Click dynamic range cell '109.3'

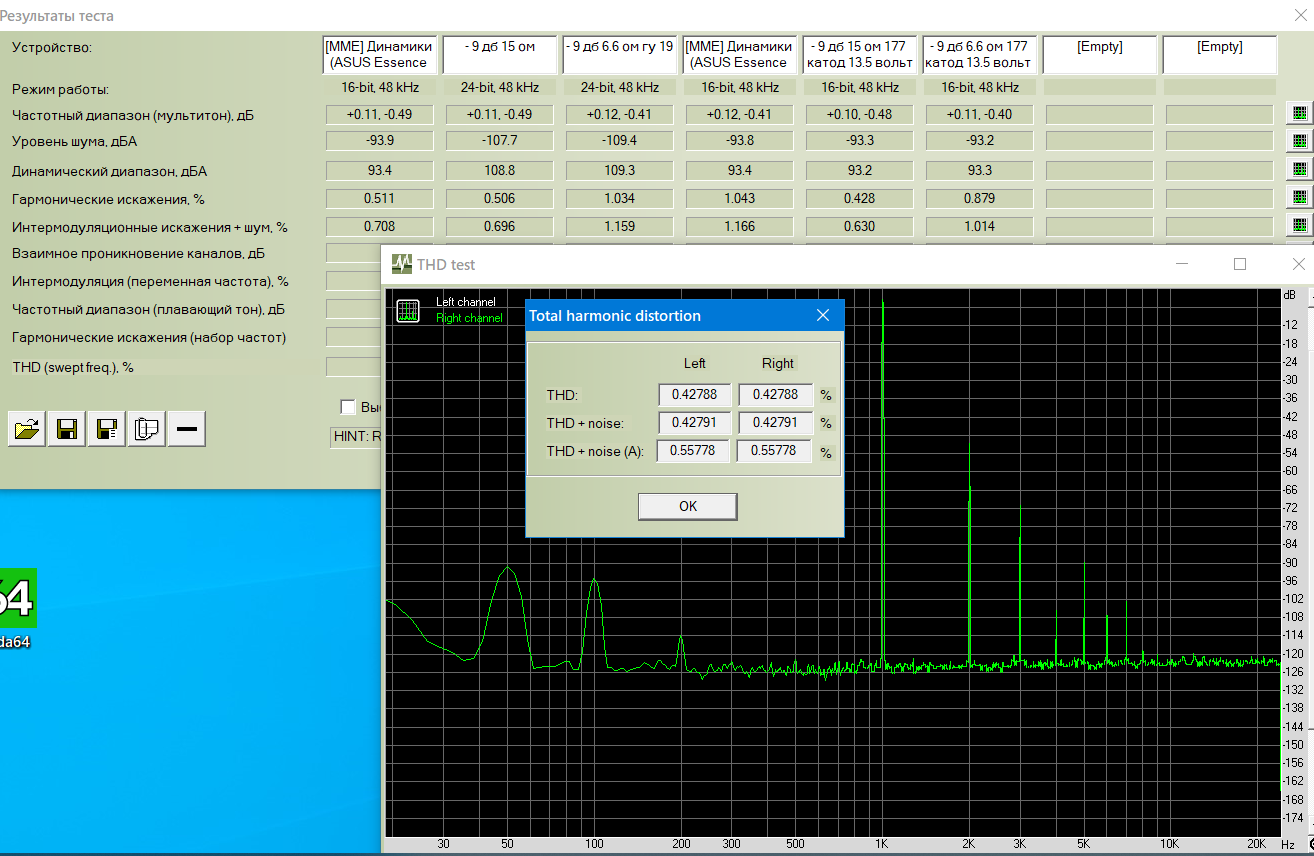click(x=620, y=170)
